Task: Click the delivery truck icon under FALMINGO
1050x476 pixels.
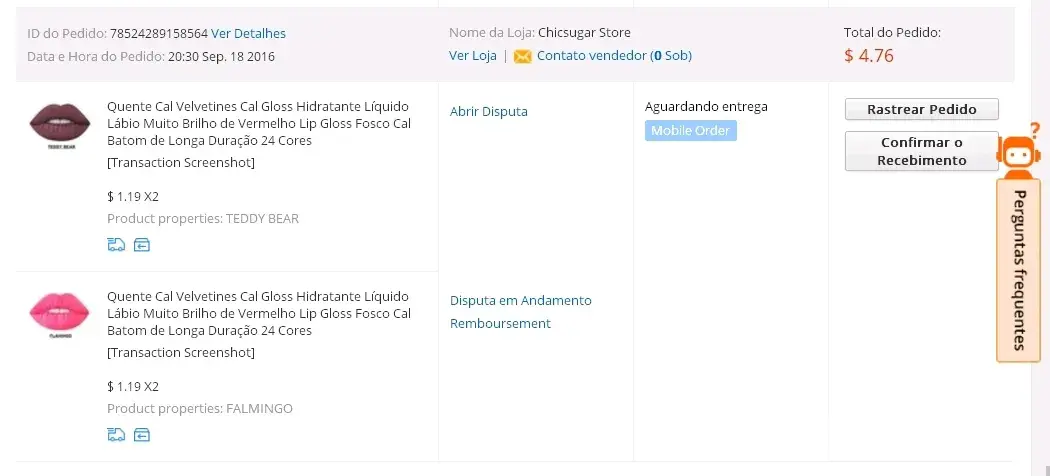Action: (x=116, y=434)
